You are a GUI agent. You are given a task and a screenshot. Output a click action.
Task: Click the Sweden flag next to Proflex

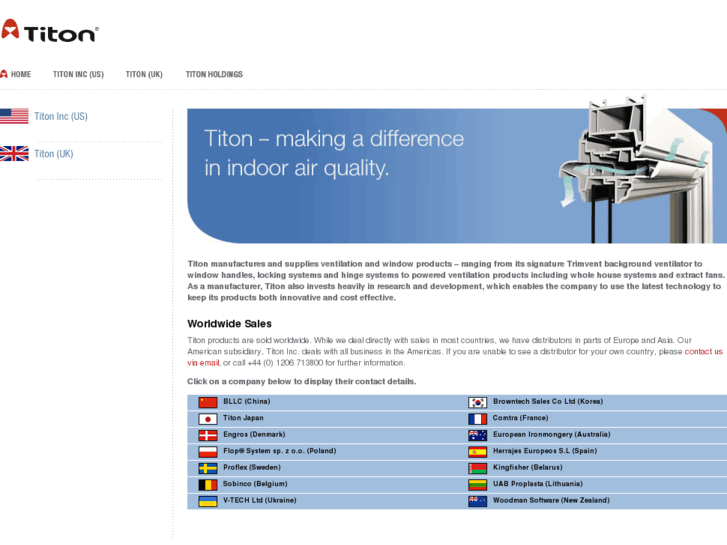click(208, 468)
